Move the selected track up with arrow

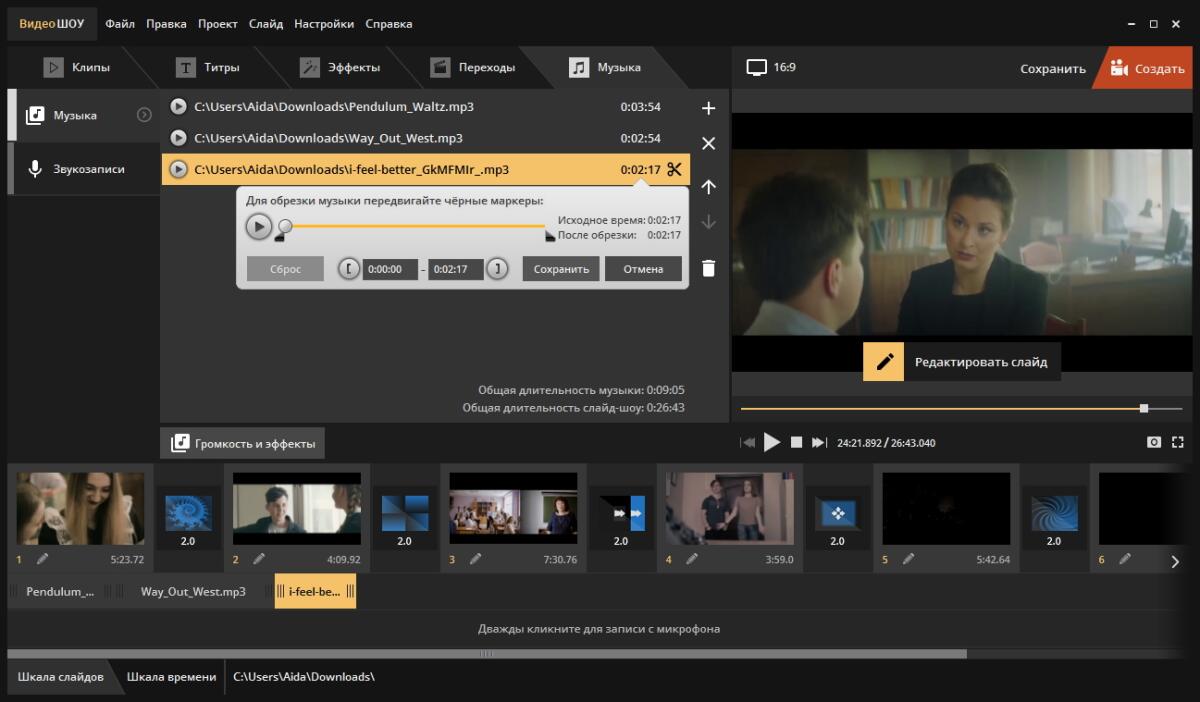pyautogui.click(x=708, y=187)
